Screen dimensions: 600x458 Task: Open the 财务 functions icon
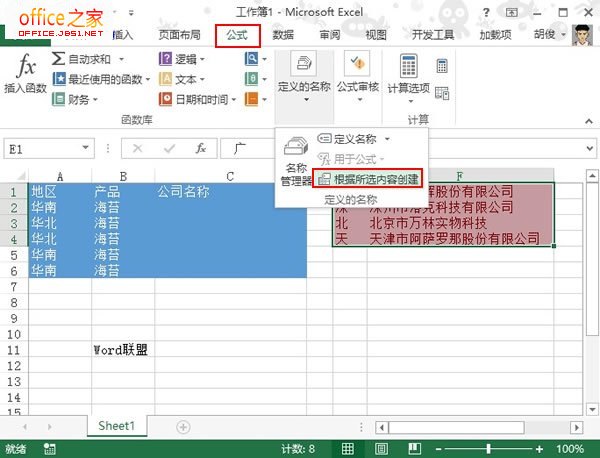tap(59, 99)
